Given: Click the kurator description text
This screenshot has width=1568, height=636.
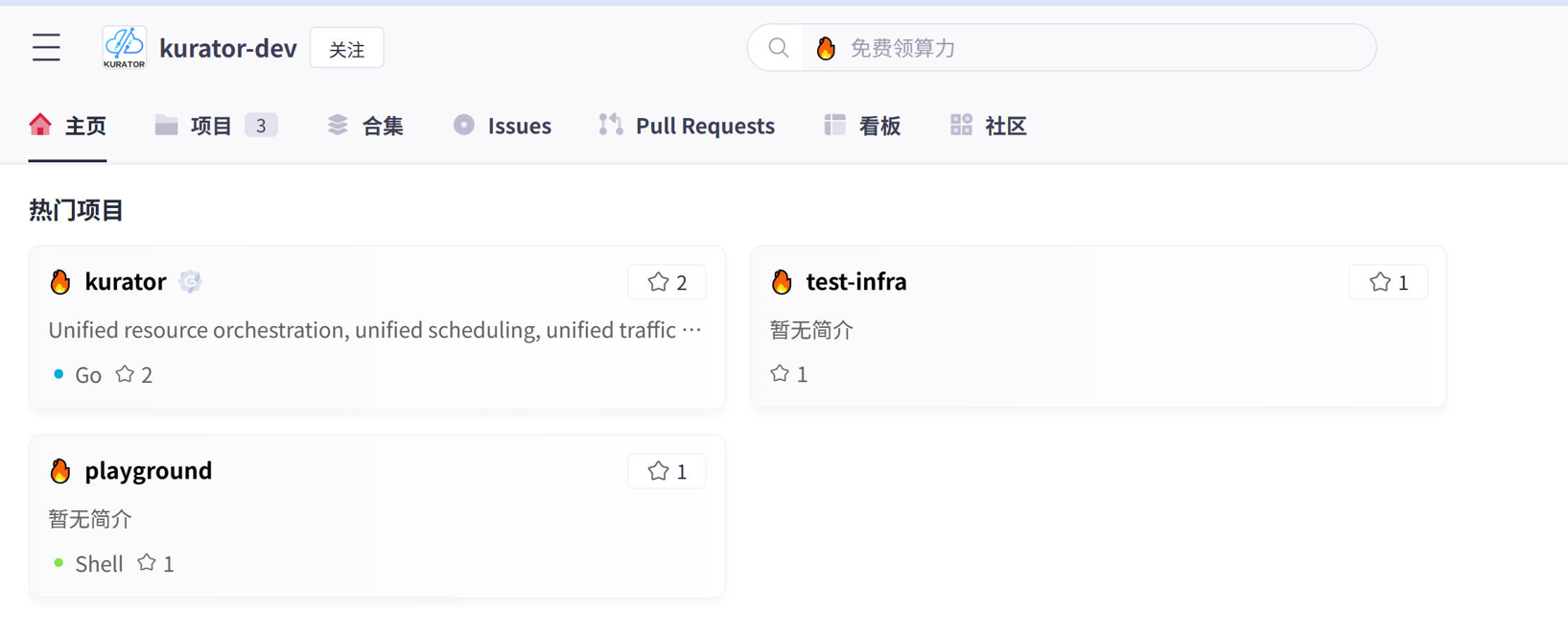Looking at the screenshot, I should click(375, 330).
